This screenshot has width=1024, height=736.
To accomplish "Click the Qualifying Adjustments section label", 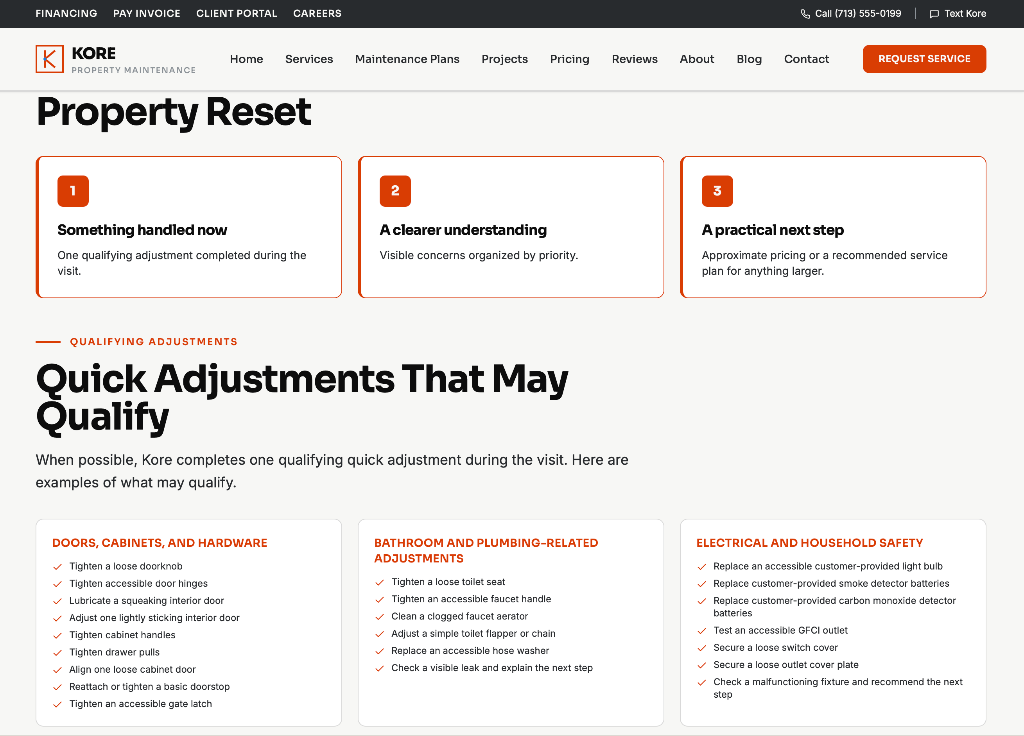I will (x=153, y=342).
